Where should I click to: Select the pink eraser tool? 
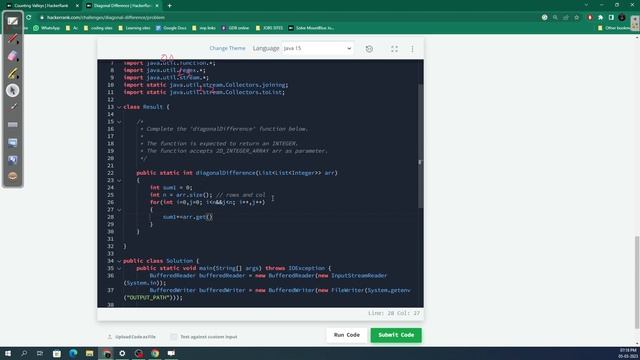[13, 56]
